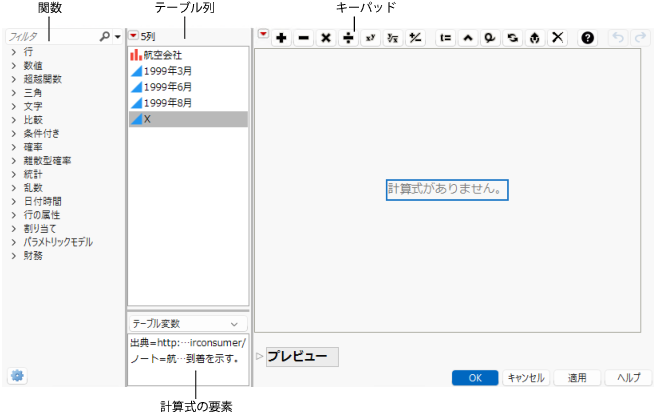Screen dimensions: 656x415
Task: Click the redo arrow icon
Action: (x=640, y=38)
